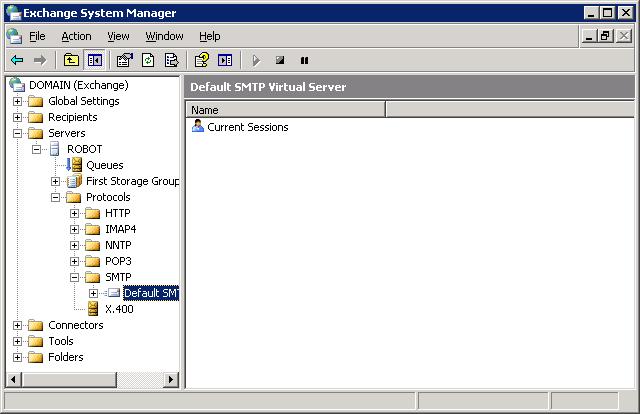Expand the Global Settings node
Viewport: 640px width, 414px height.
17,101
